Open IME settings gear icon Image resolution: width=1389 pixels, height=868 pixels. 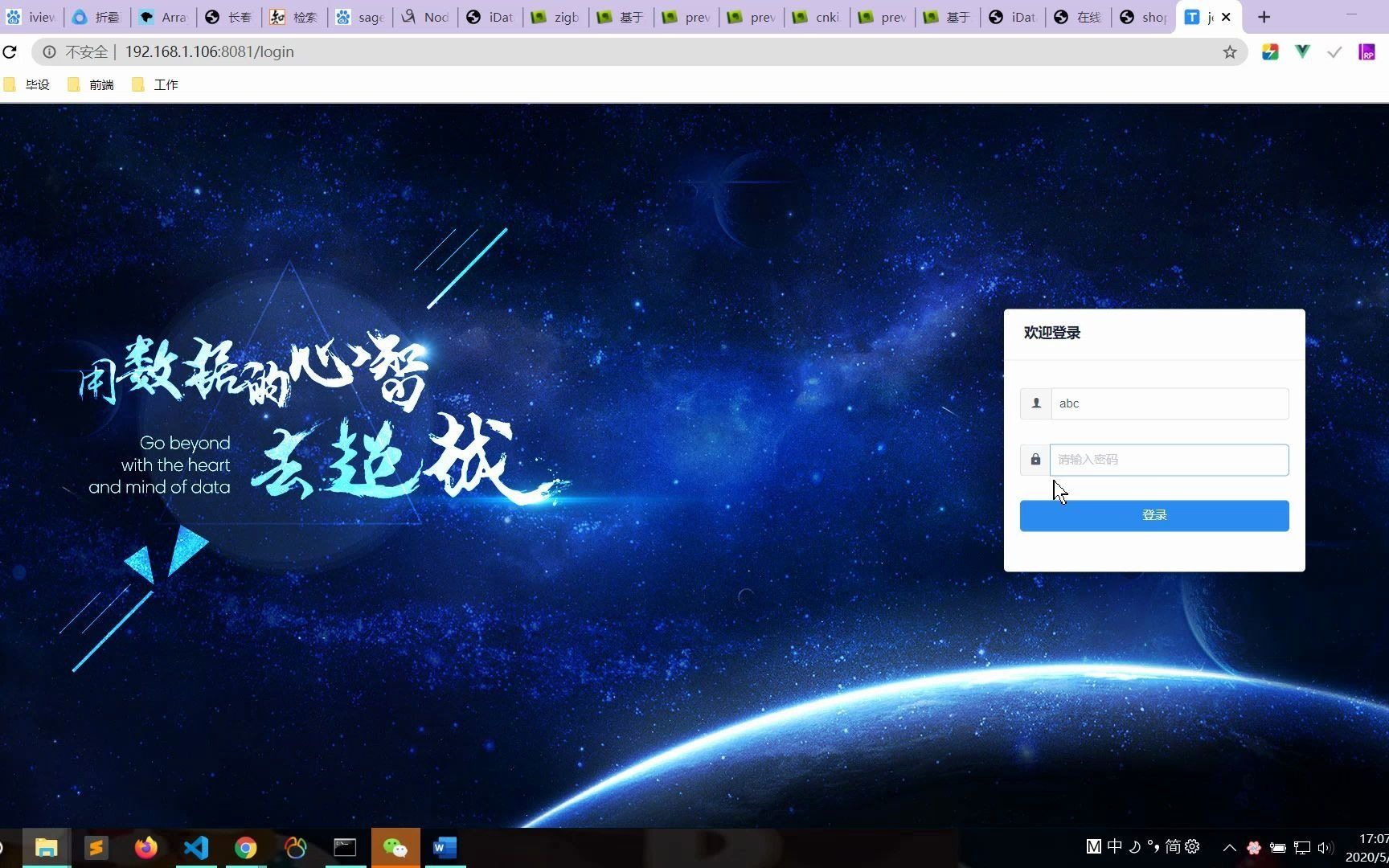pos(1192,846)
